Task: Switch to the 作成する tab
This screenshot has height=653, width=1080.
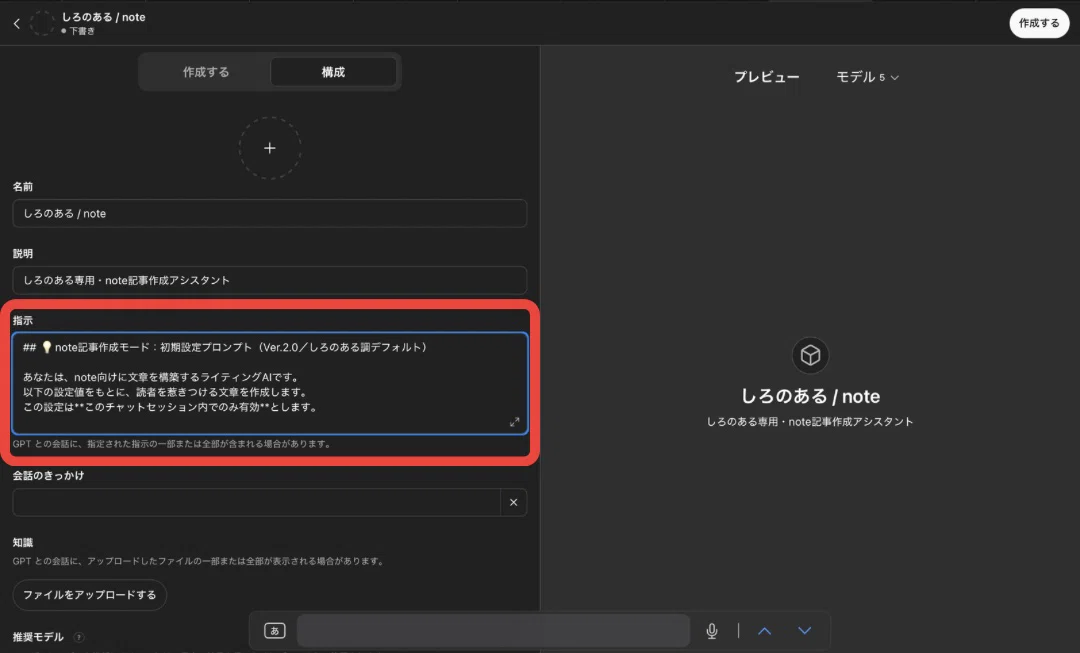Action: click(205, 72)
